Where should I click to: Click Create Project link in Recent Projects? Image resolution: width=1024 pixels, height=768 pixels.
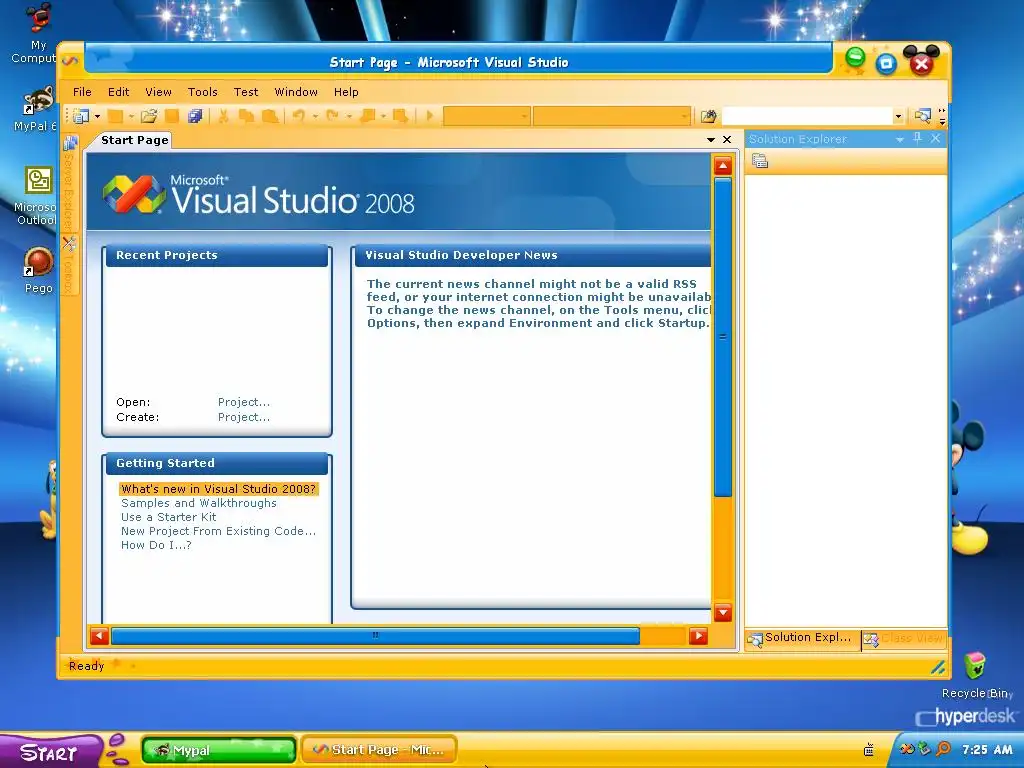pos(244,417)
